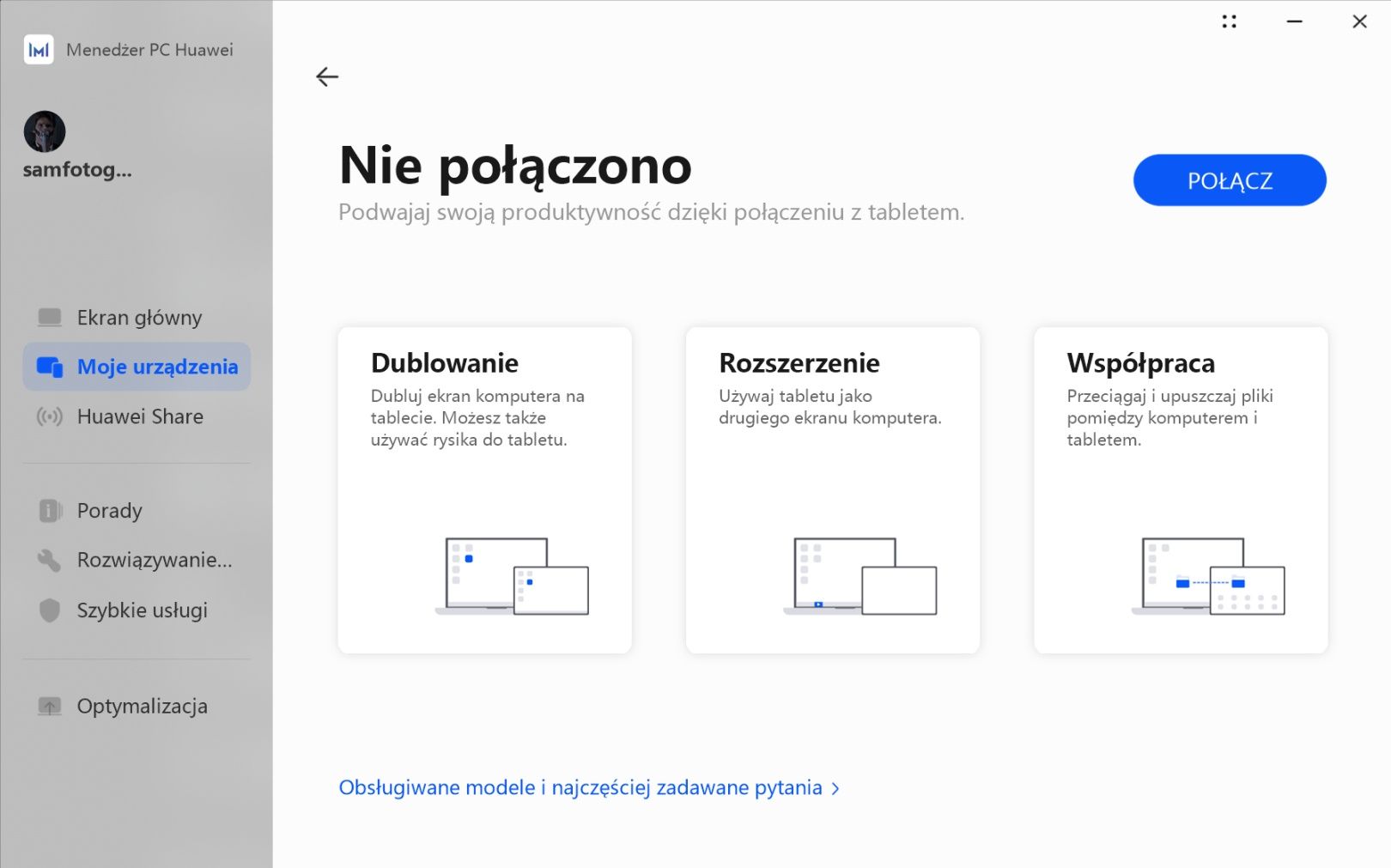Select the Współpraca card
This screenshot has height=868, width=1391.
coord(1181,490)
